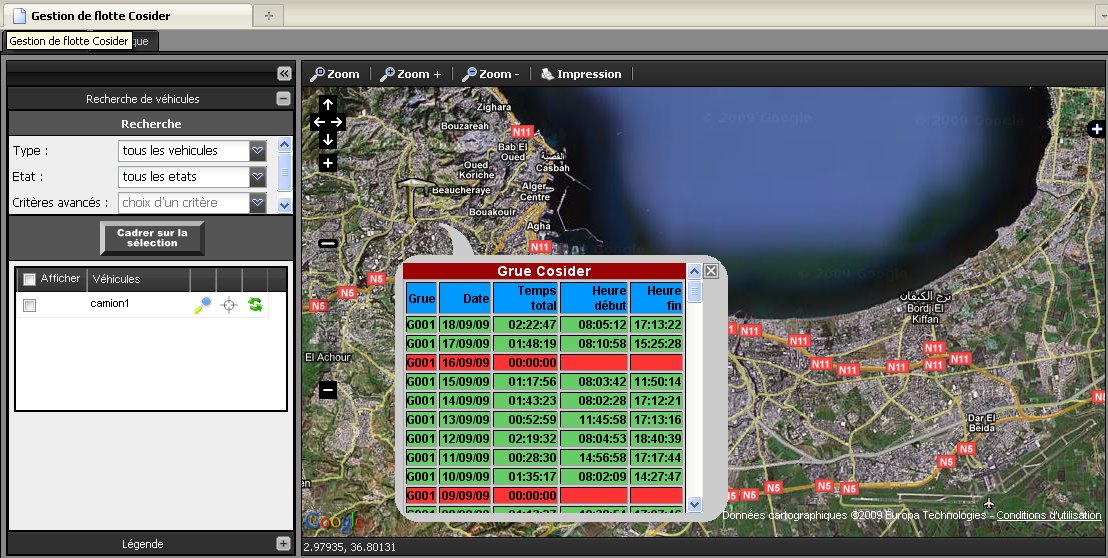Click popup table scrollbar thumb
This screenshot has height=558, width=1108.
(695, 290)
